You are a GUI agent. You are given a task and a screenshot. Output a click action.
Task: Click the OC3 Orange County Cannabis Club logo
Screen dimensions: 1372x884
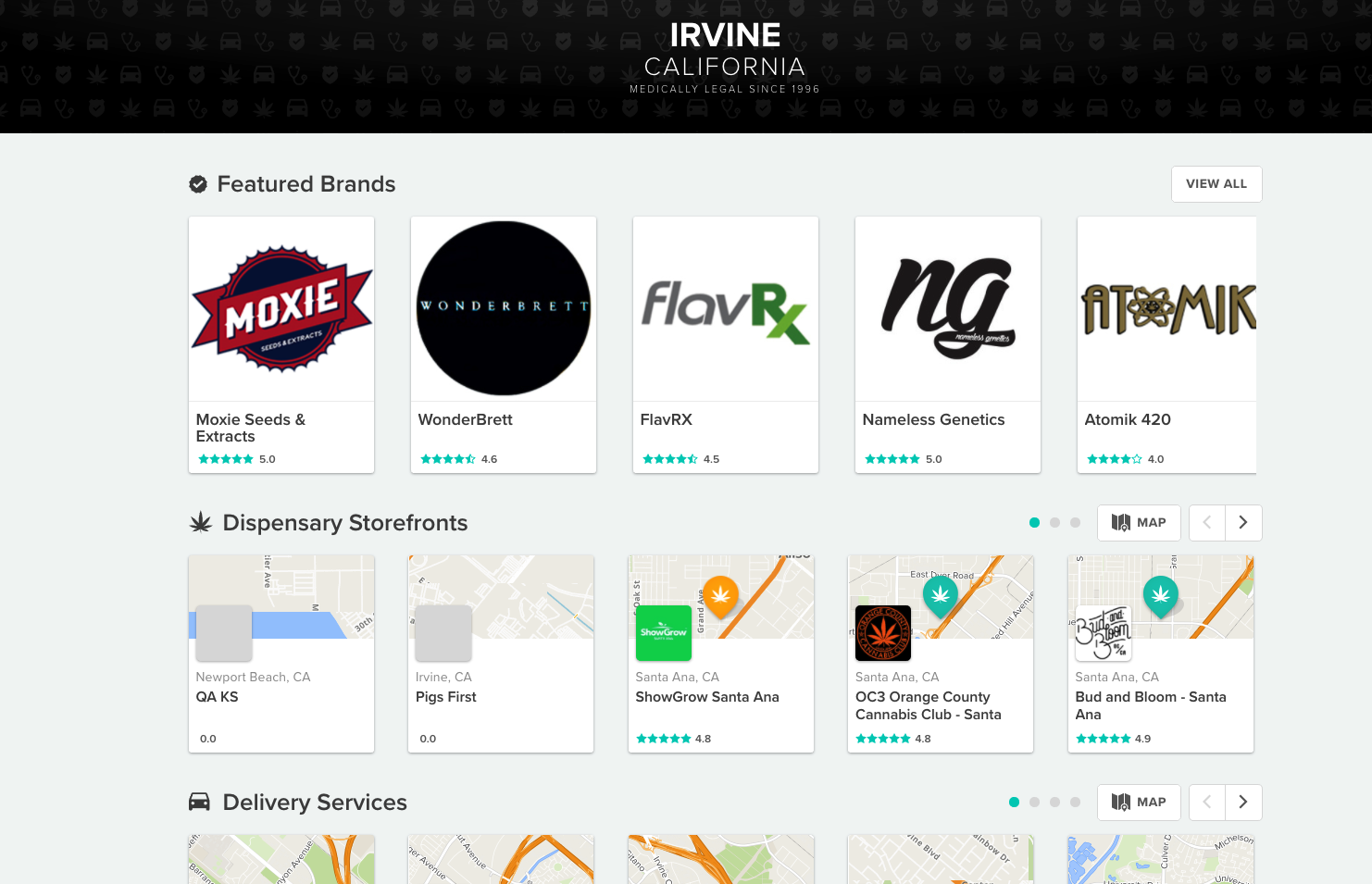coord(883,633)
